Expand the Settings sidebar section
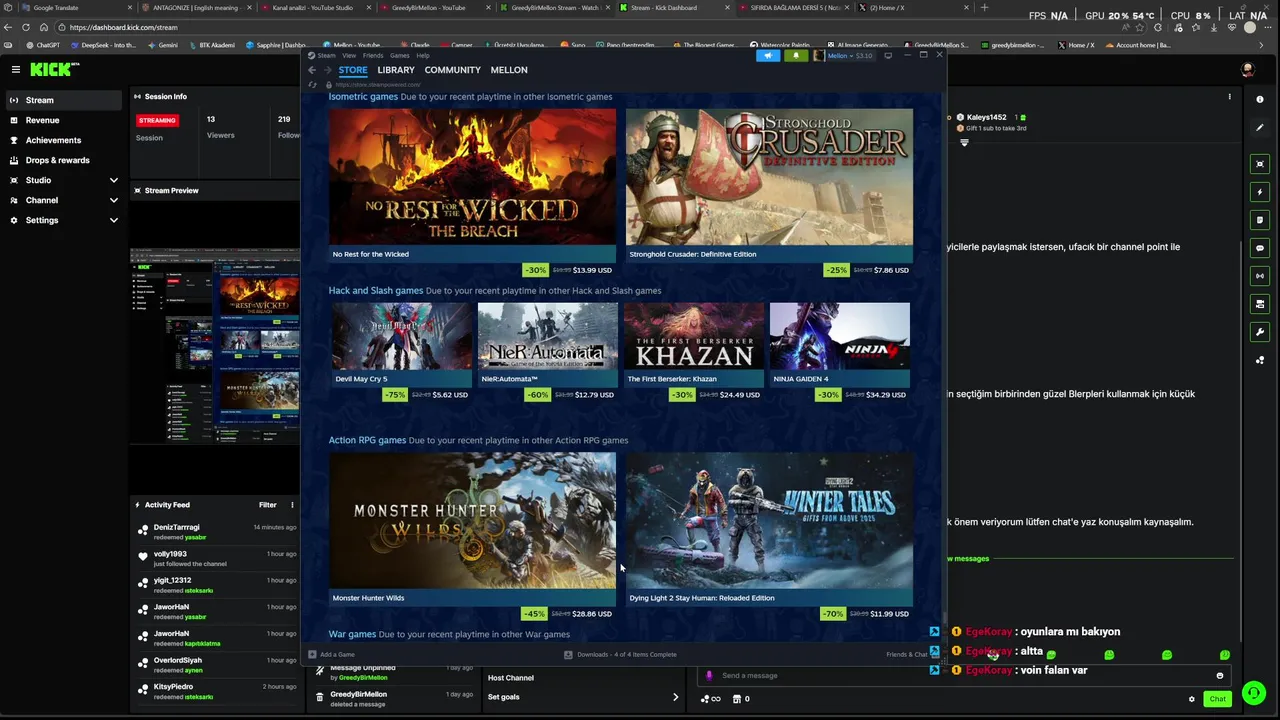Viewport: 1280px width, 720px height. [x=64, y=220]
